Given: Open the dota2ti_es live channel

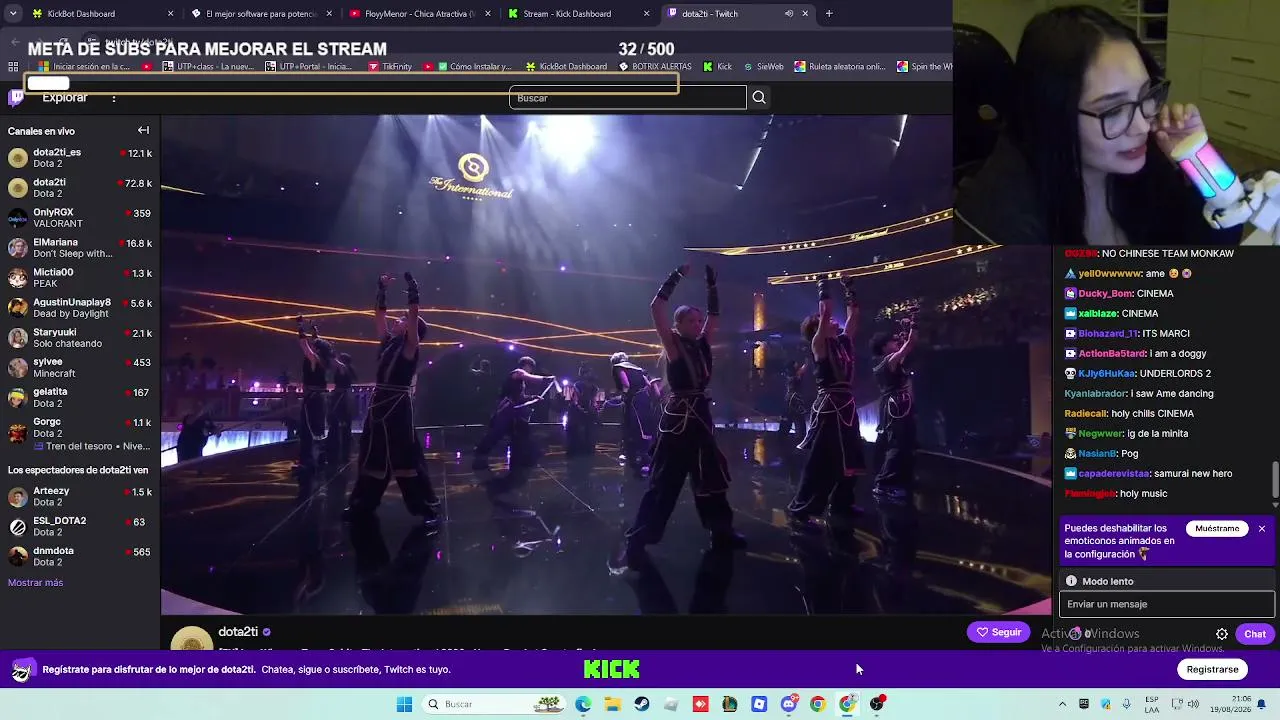Looking at the screenshot, I should (x=80, y=158).
